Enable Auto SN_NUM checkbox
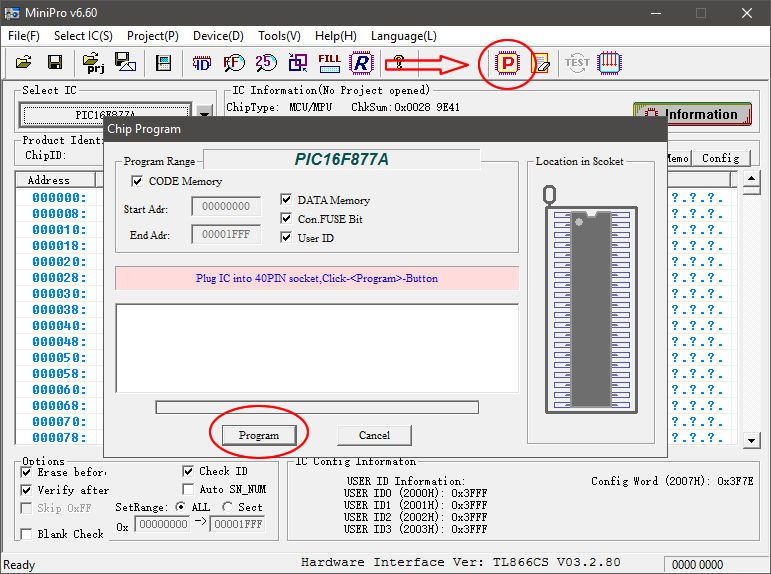 (188, 489)
